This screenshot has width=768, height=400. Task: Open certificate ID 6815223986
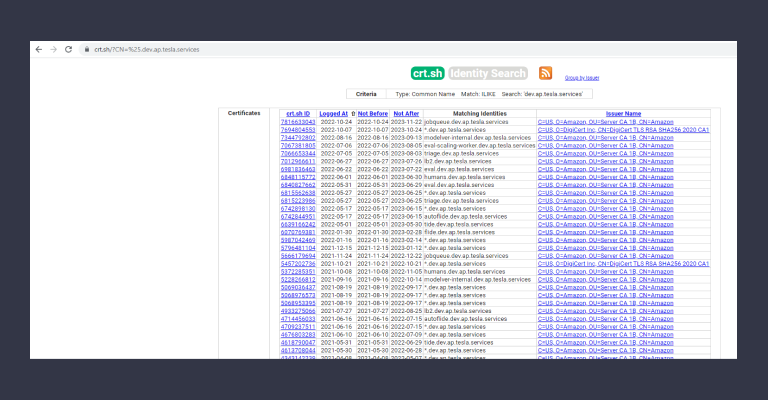[x=298, y=201]
